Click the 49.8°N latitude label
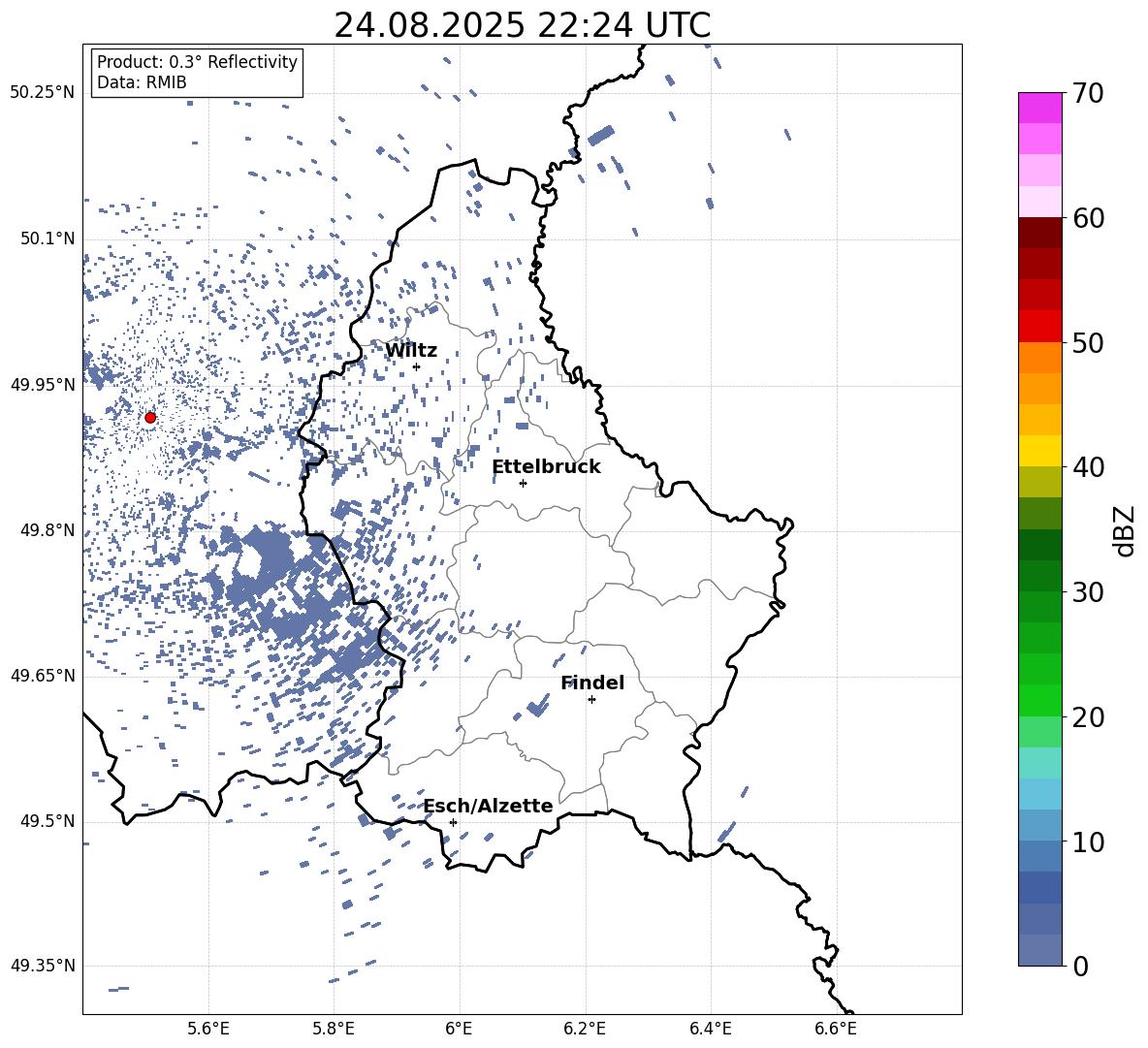This screenshot has height=1048, width=1148. tap(47, 530)
